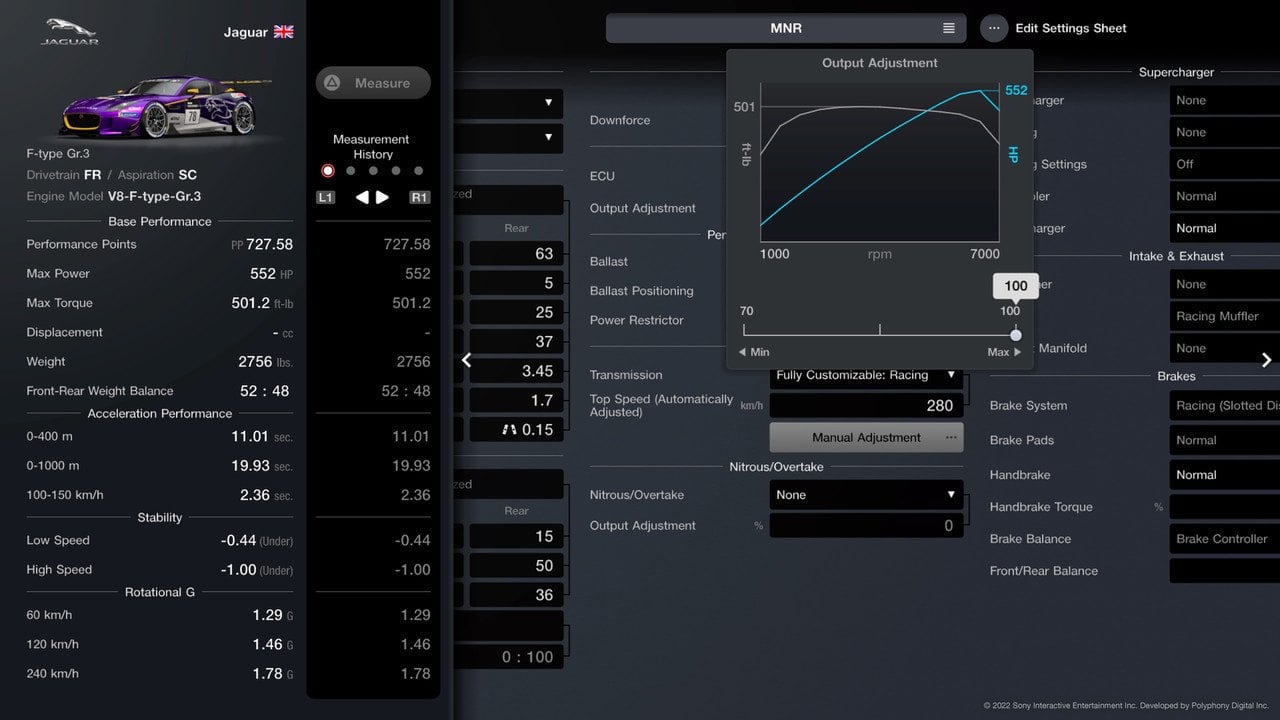Image resolution: width=1280 pixels, height=720 pixels.
Task: Click the Front/Rear Balance field
Action: [1225, 571]
